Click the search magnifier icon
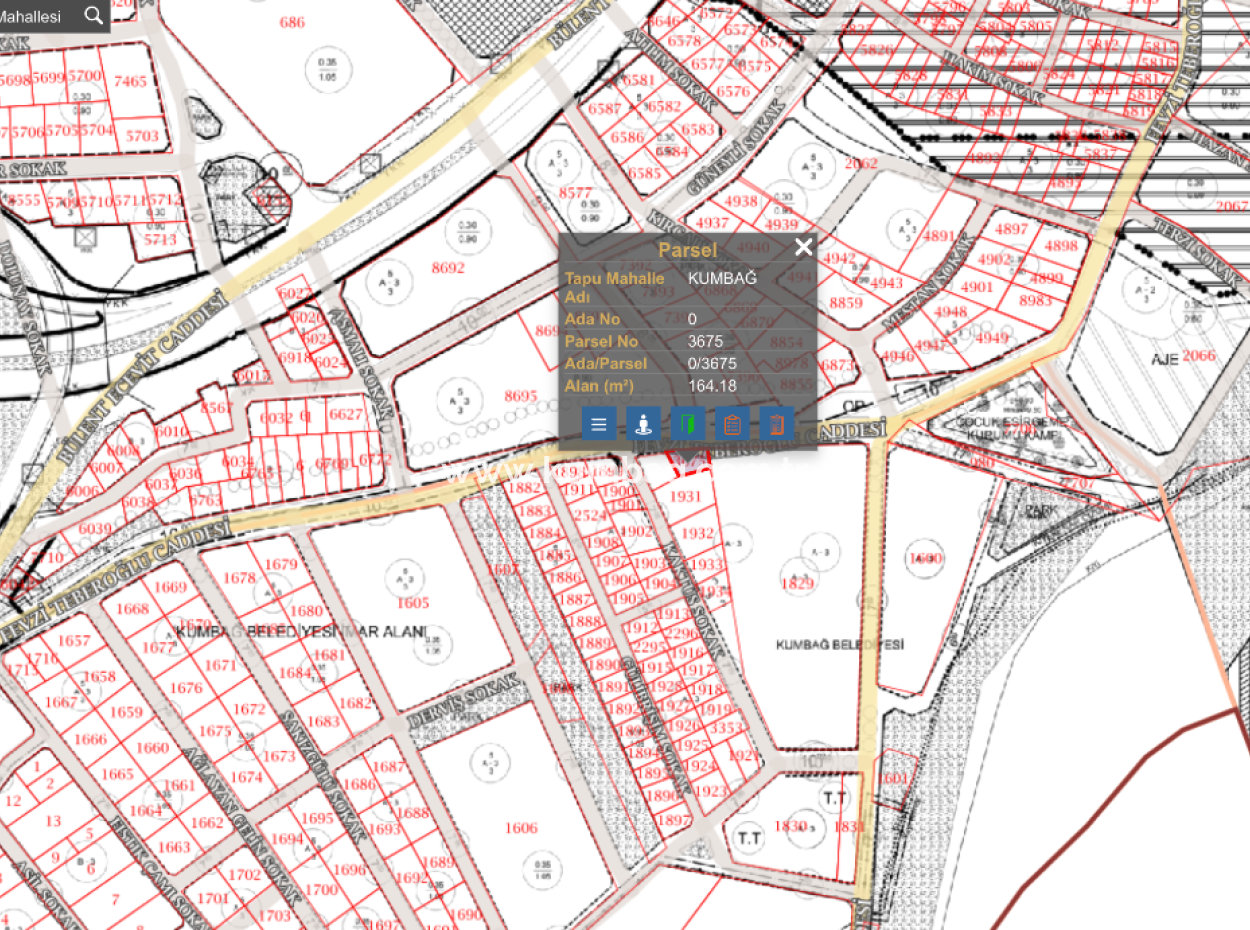1250x930 pixels. coord(93,16)
